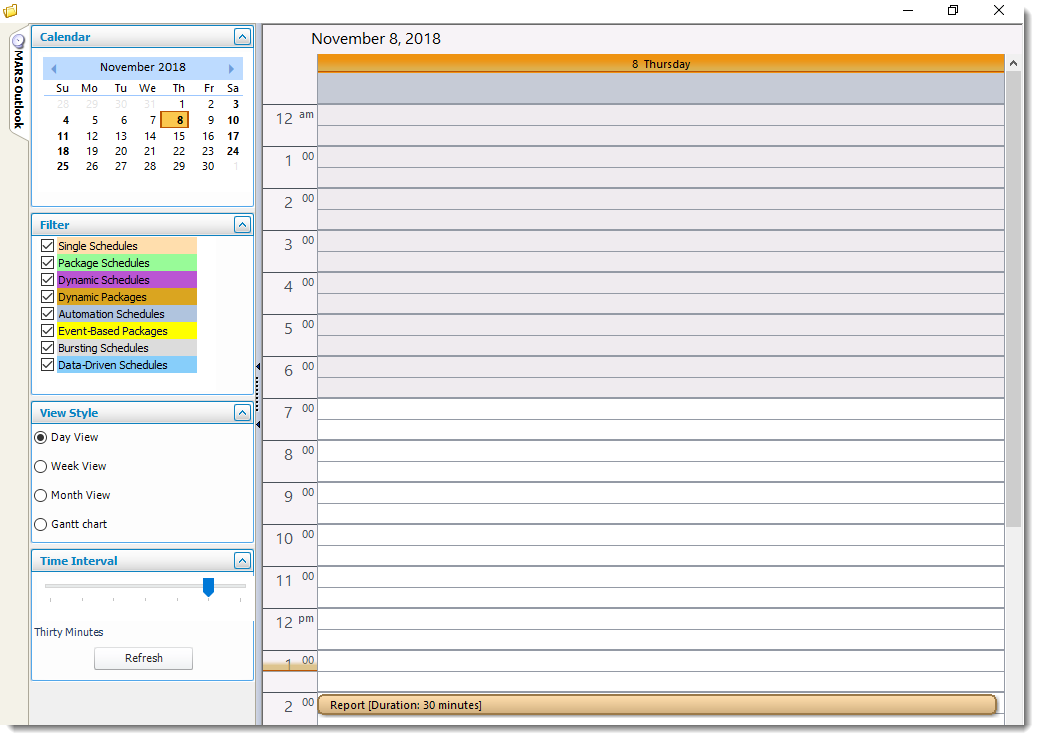Select November 30 in mini calendar
Viewport: 1039px width, 740px height.
tap(208, 166)
